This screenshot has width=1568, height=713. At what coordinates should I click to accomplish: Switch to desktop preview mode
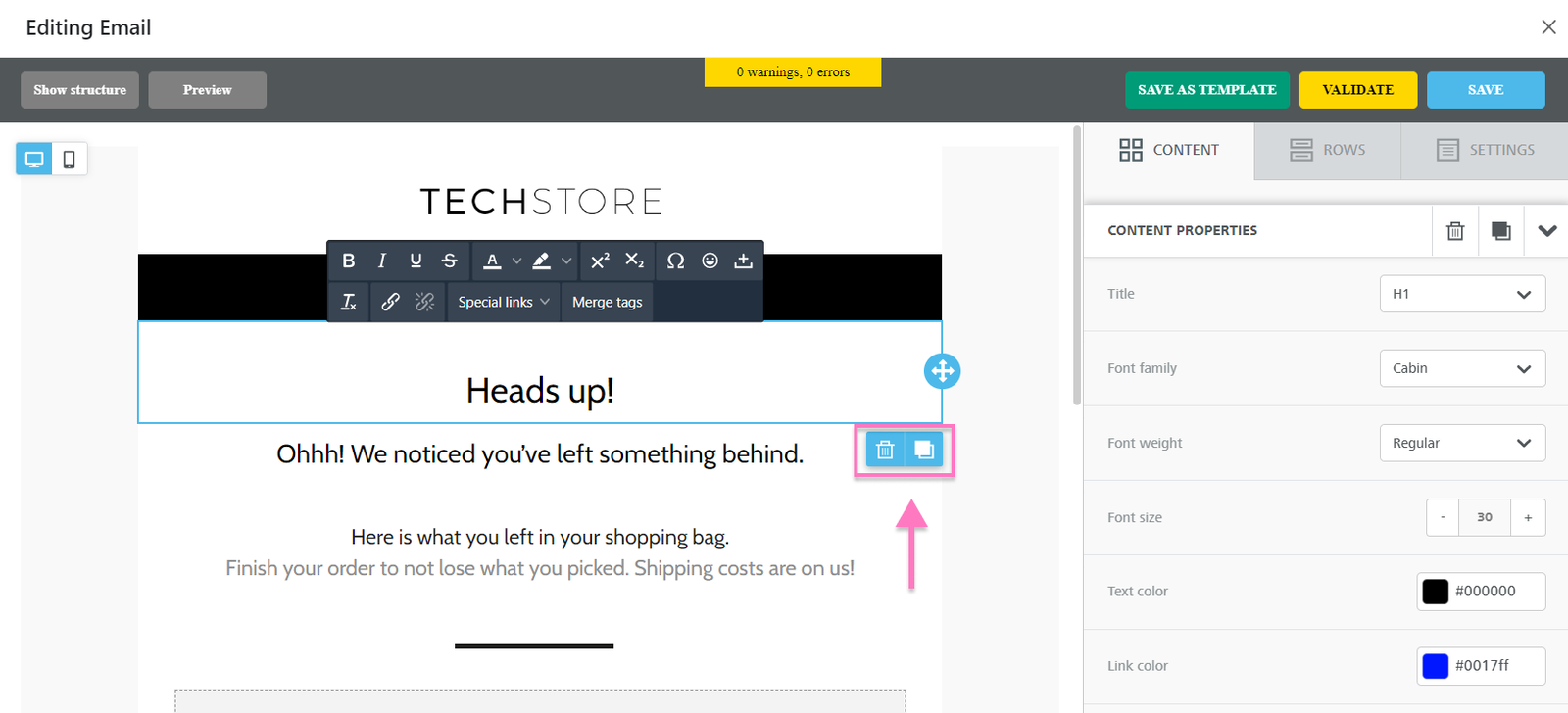pos(34,159)
